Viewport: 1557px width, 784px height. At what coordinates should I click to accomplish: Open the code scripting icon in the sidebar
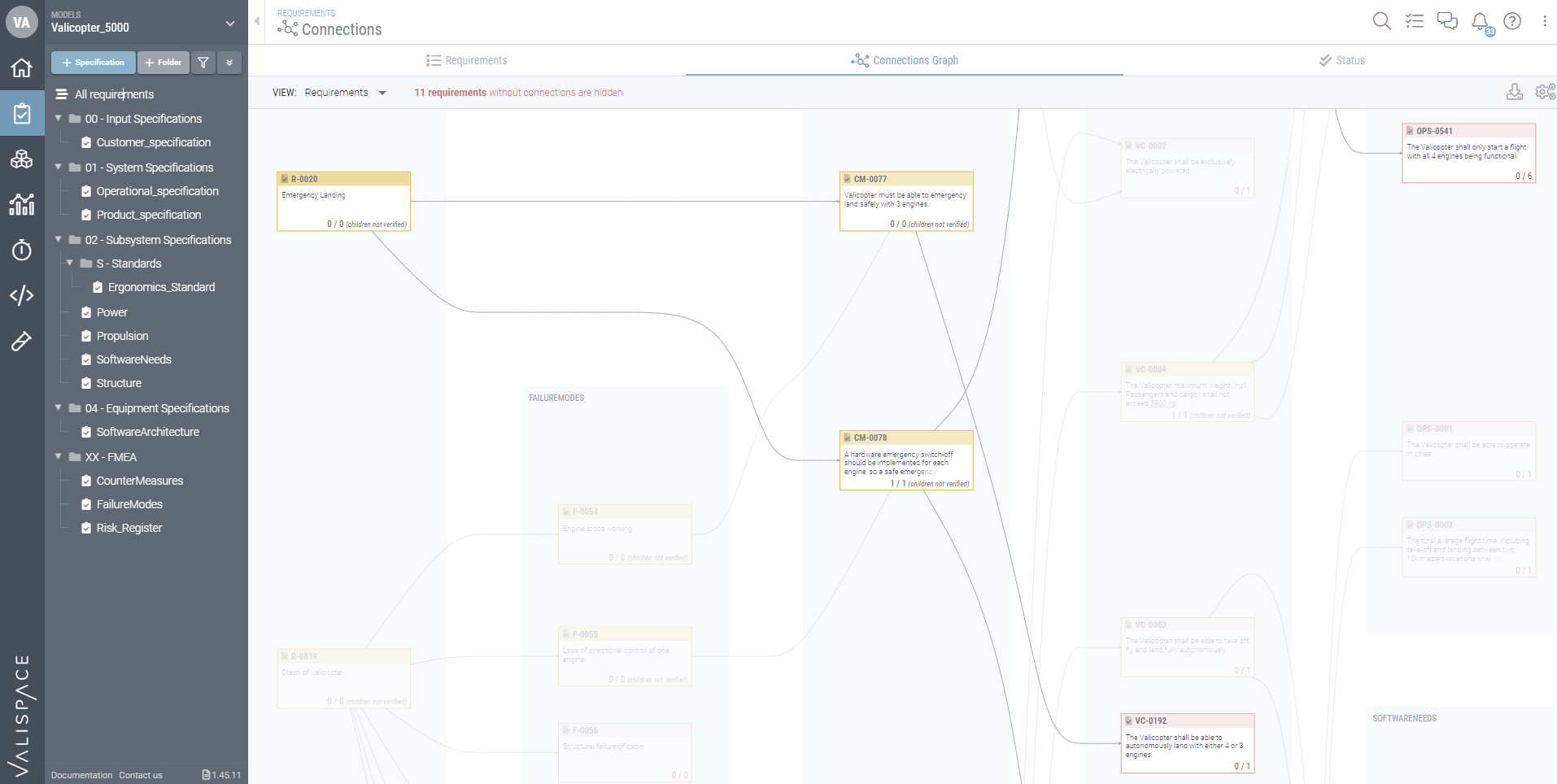21,295
